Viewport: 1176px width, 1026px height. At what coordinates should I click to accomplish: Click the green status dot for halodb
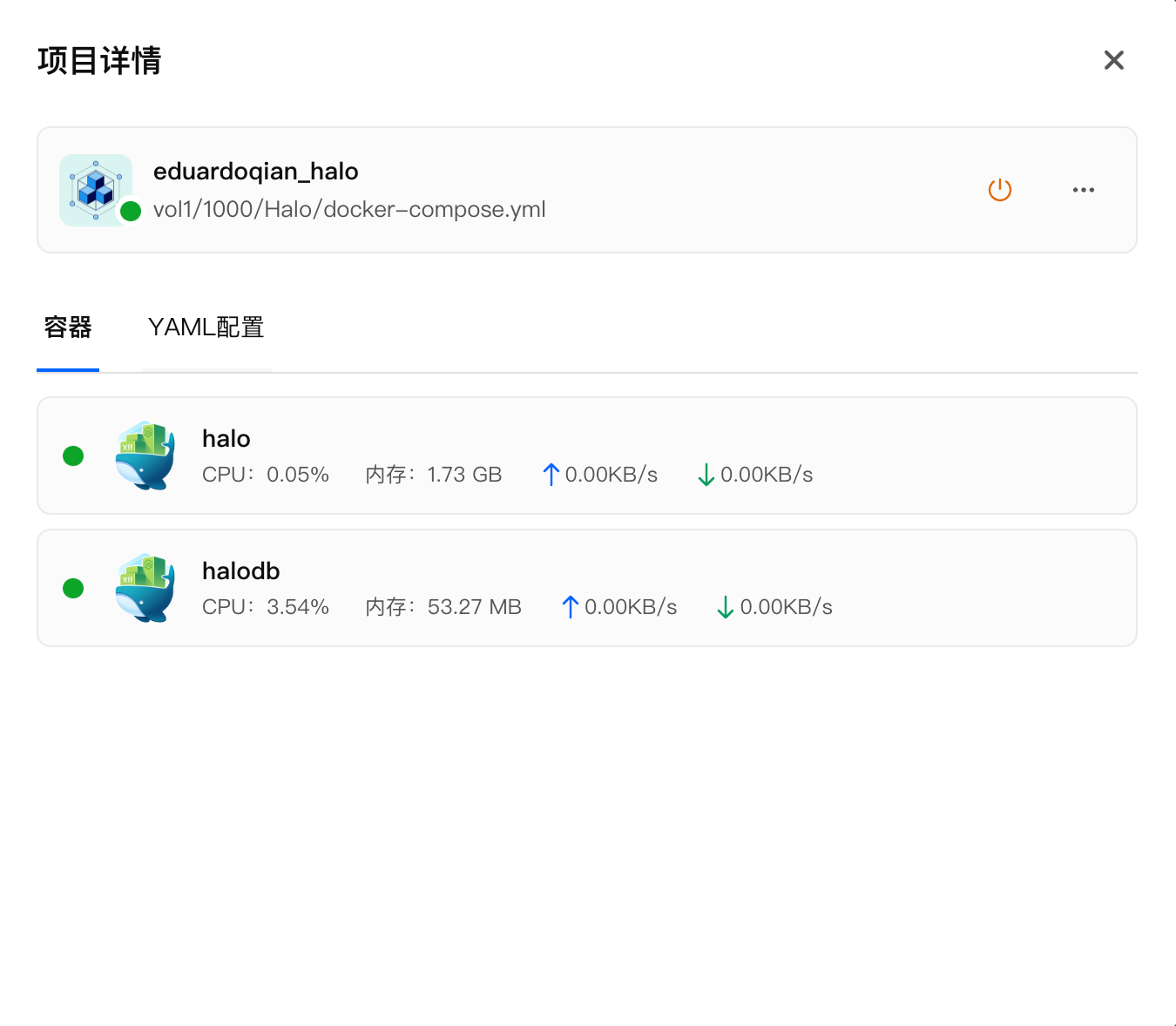pyautogui.click(x=73, y=588)
